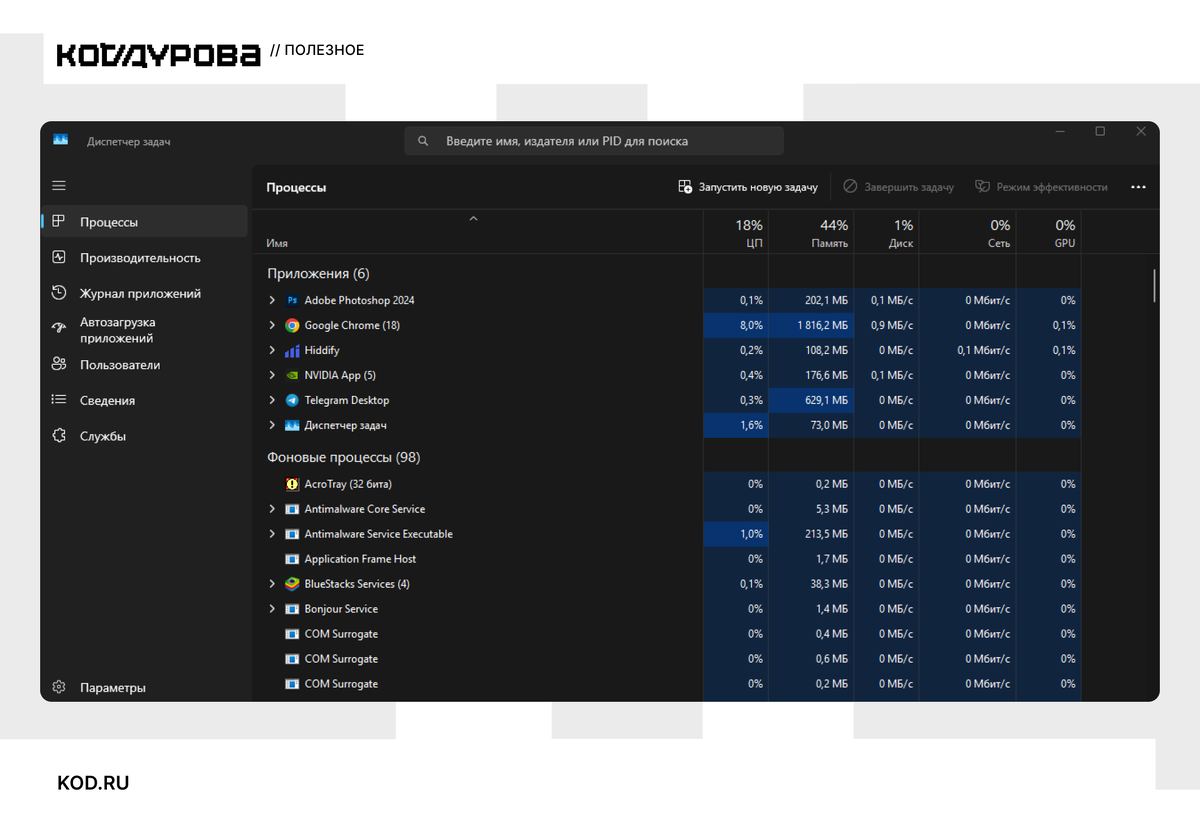Click the Пользователи people icon
The height and width of the screenshot is (823, 1200).
pos(59,365)
